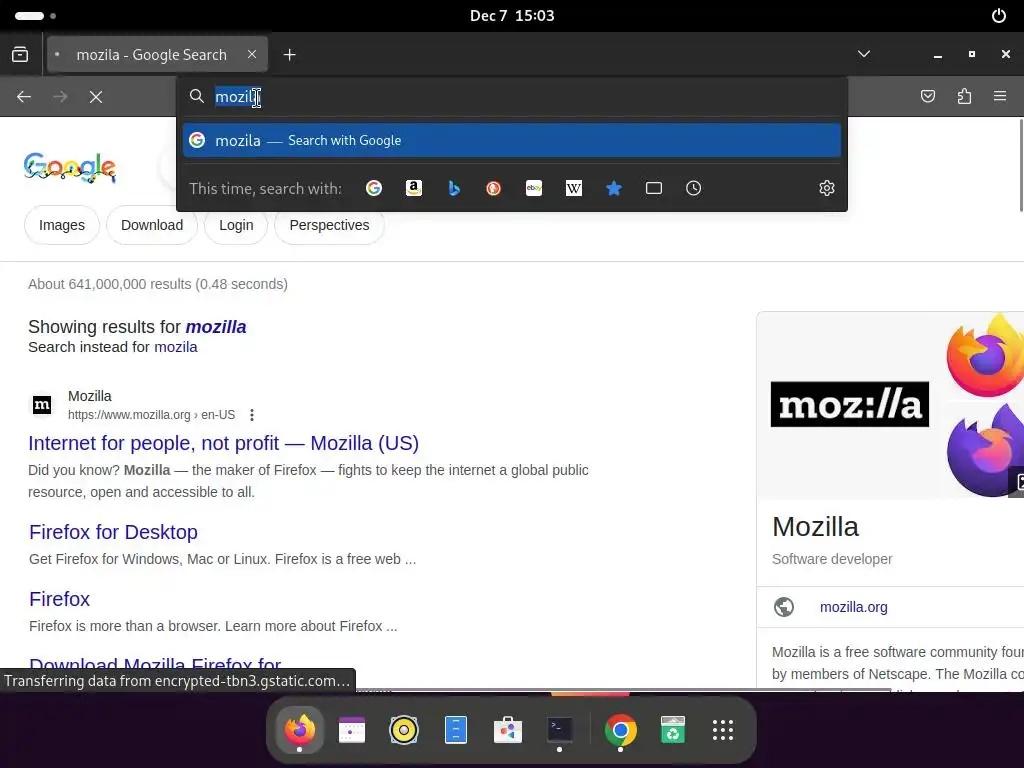Open the Software store in dock

(x=507, y=729)
